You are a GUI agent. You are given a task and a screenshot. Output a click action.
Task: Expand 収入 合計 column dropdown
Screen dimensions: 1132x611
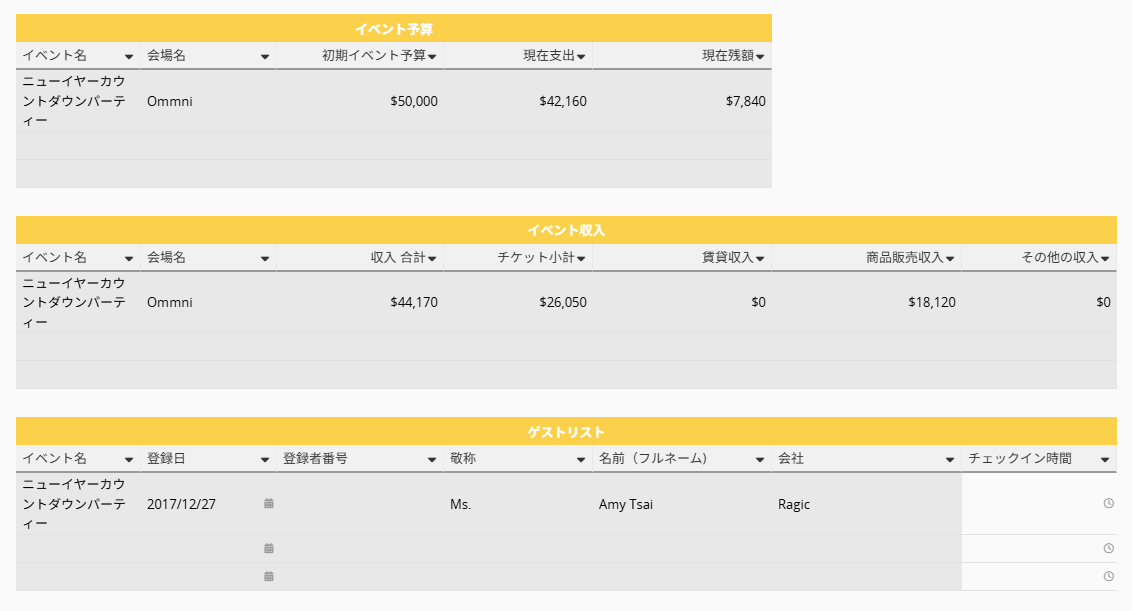point(432,259)
